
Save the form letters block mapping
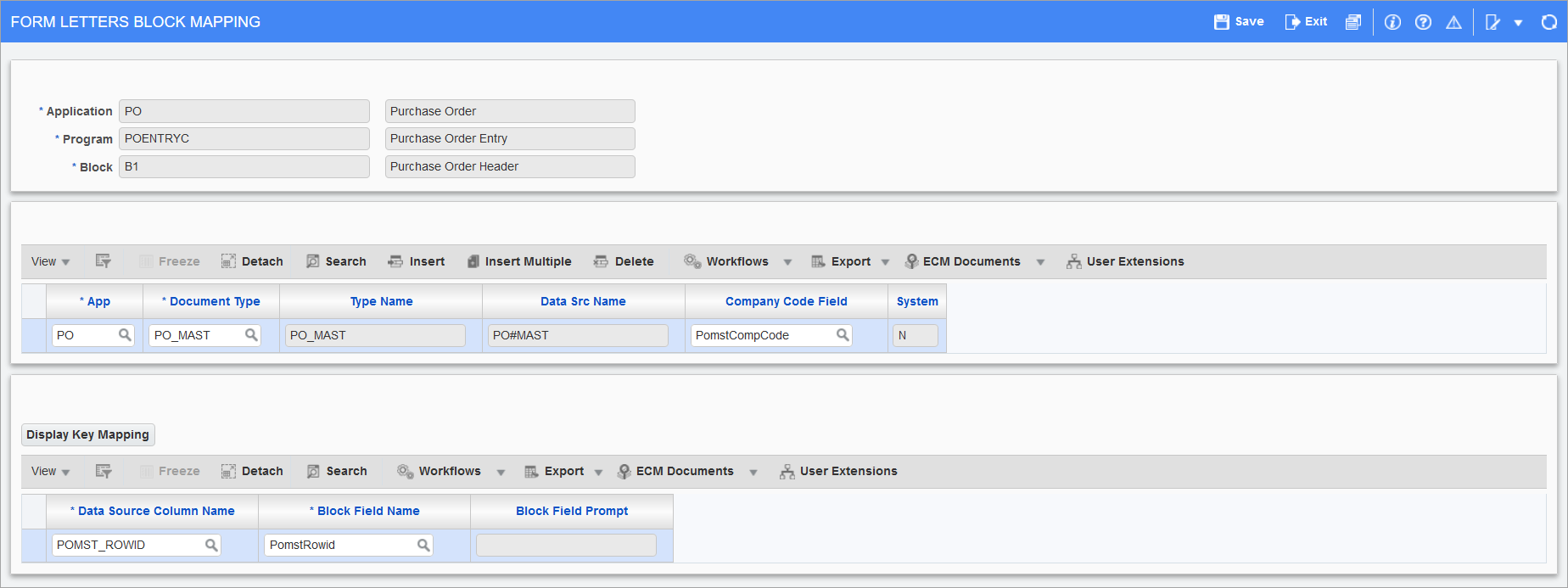(x=1239, y=22)
